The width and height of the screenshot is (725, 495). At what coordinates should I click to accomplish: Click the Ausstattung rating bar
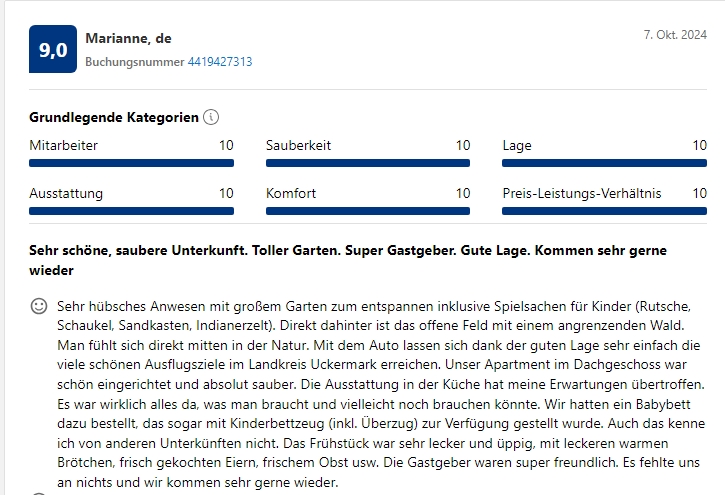131,211
